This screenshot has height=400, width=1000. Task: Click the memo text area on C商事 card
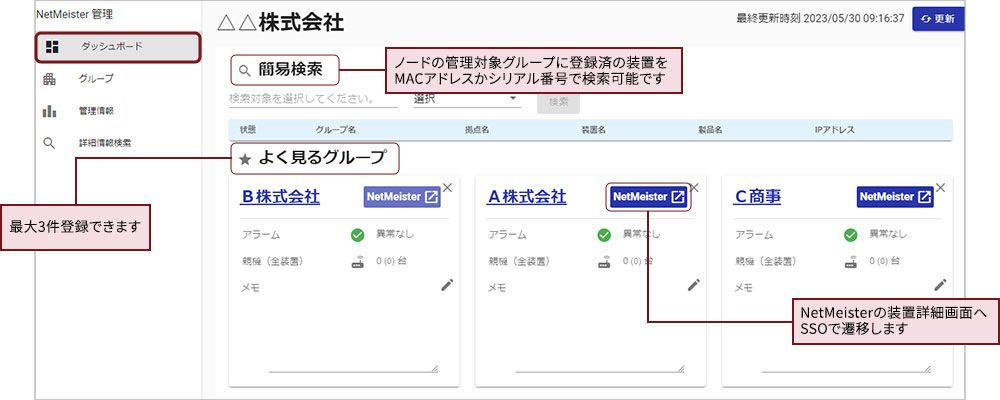846,333
